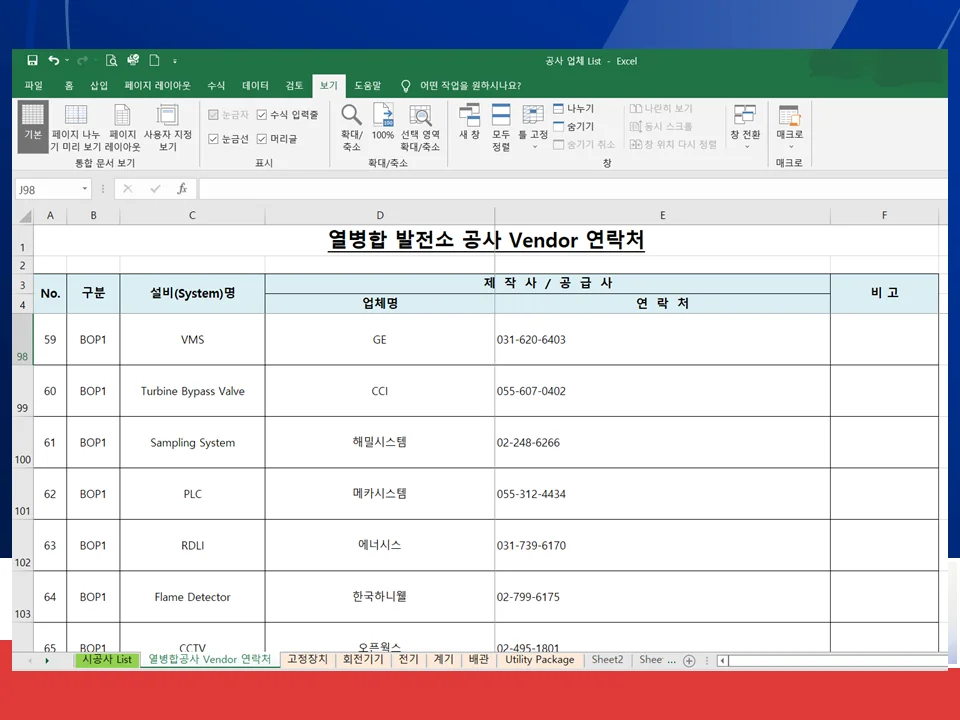Open the Help (도움말) ribbon tab
The image size is (960, 720).
pyautogui.click(x=367, y=86)
